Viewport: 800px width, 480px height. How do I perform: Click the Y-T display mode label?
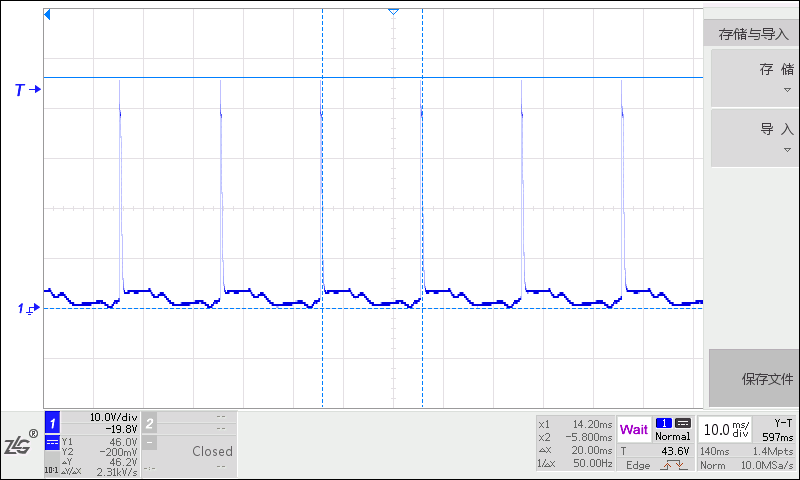pyautogui.click(x=783, y=423)
